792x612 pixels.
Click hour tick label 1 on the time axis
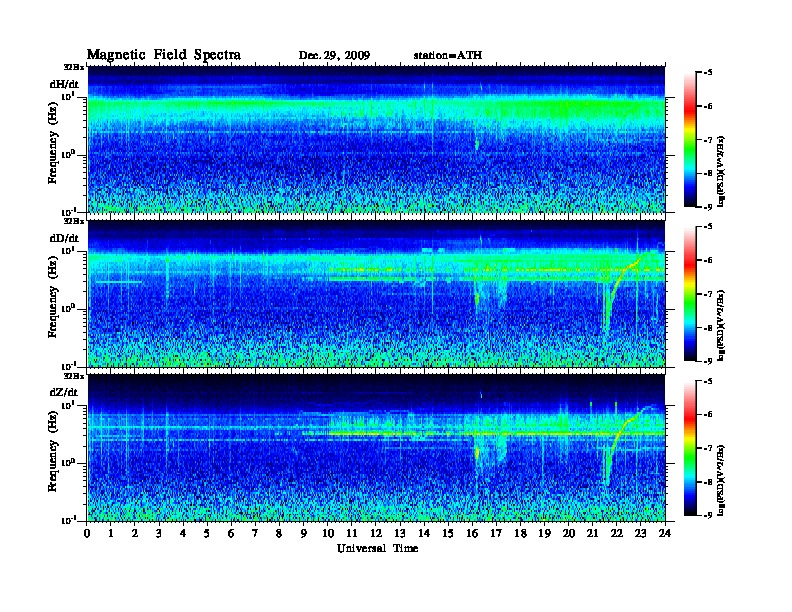(111, 534)
